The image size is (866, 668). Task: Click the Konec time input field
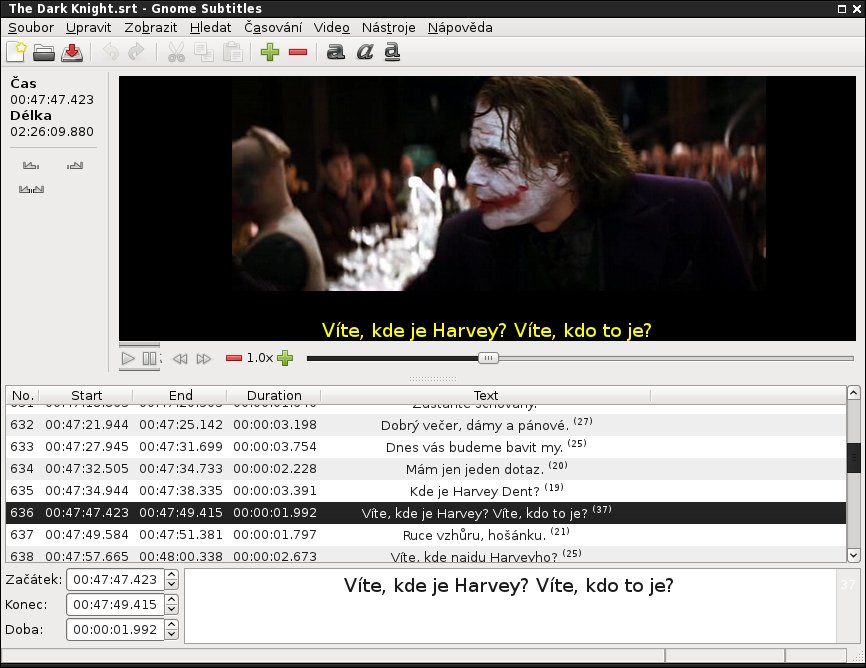click(115, 604)
